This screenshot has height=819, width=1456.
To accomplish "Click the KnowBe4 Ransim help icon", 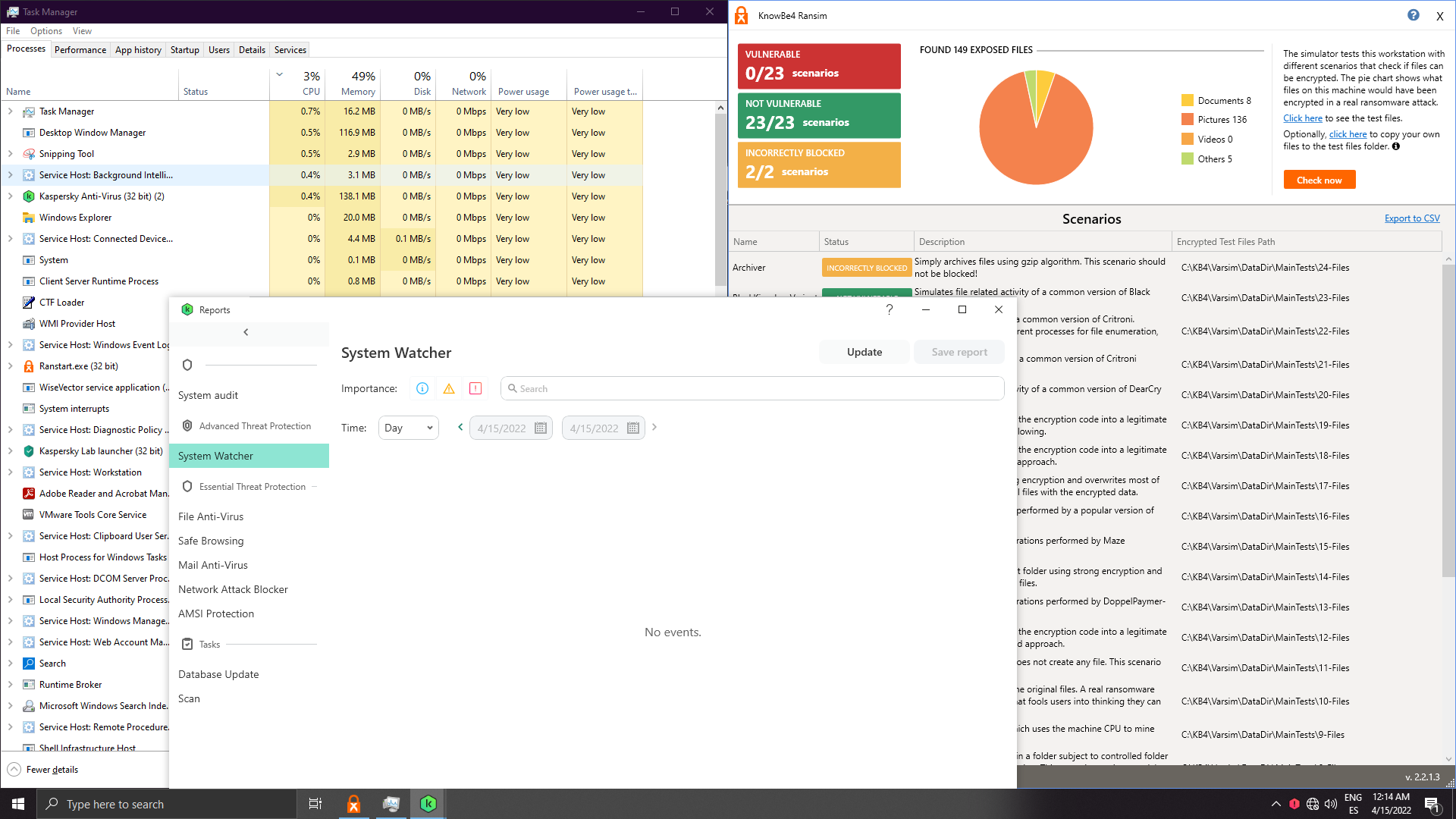I will 1414,15.
